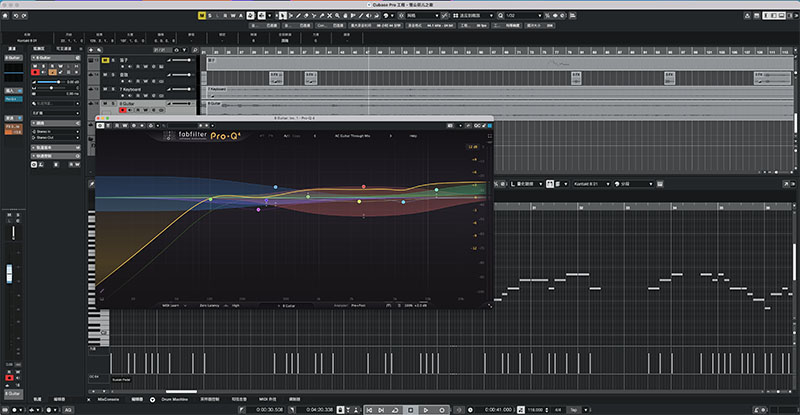The height and width of the screenshot is (415, 800).
Task: Toggle the AQ button bottom left
Action: pos(68,410)
